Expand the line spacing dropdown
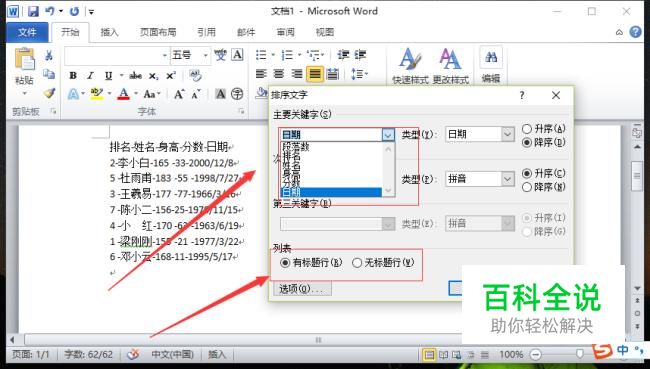650x369 pixels. pos(366,74)
